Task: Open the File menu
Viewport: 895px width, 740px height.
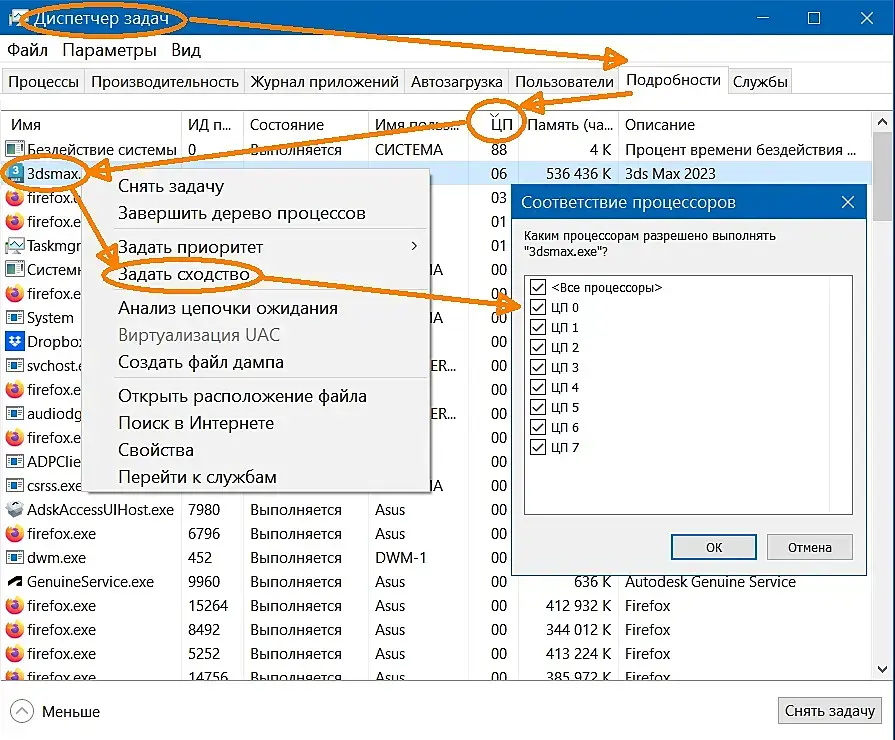Action: 27,50
